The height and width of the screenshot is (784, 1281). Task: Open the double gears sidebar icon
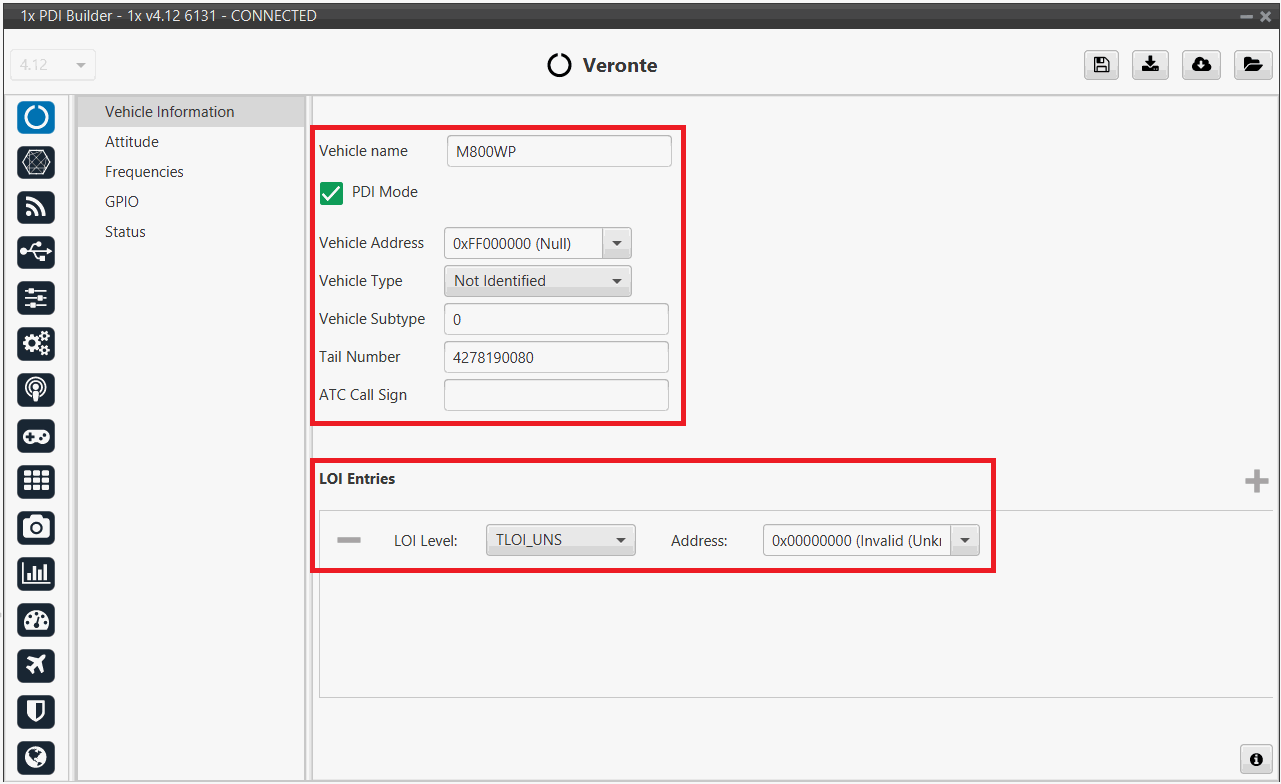[36, 344]
